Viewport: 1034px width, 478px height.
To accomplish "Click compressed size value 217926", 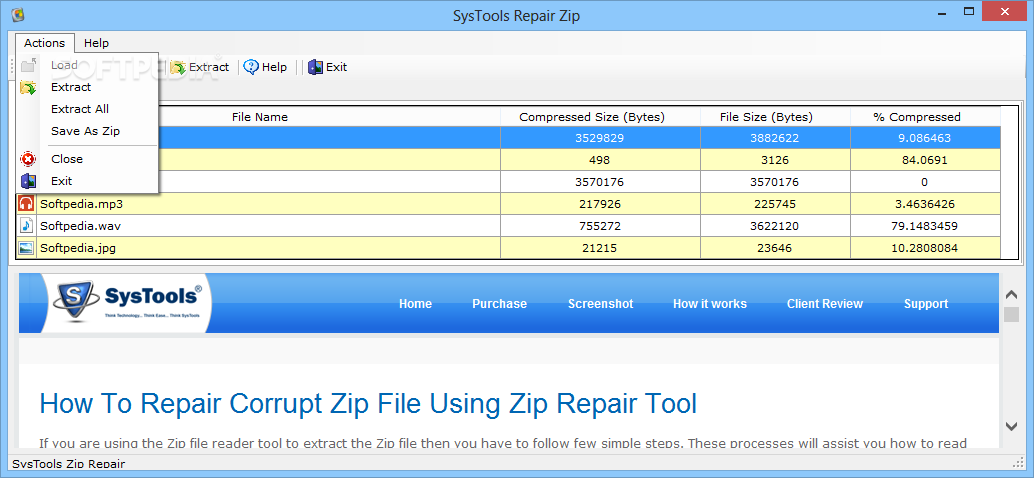I will pyautogui.click(x=600, y=204).
